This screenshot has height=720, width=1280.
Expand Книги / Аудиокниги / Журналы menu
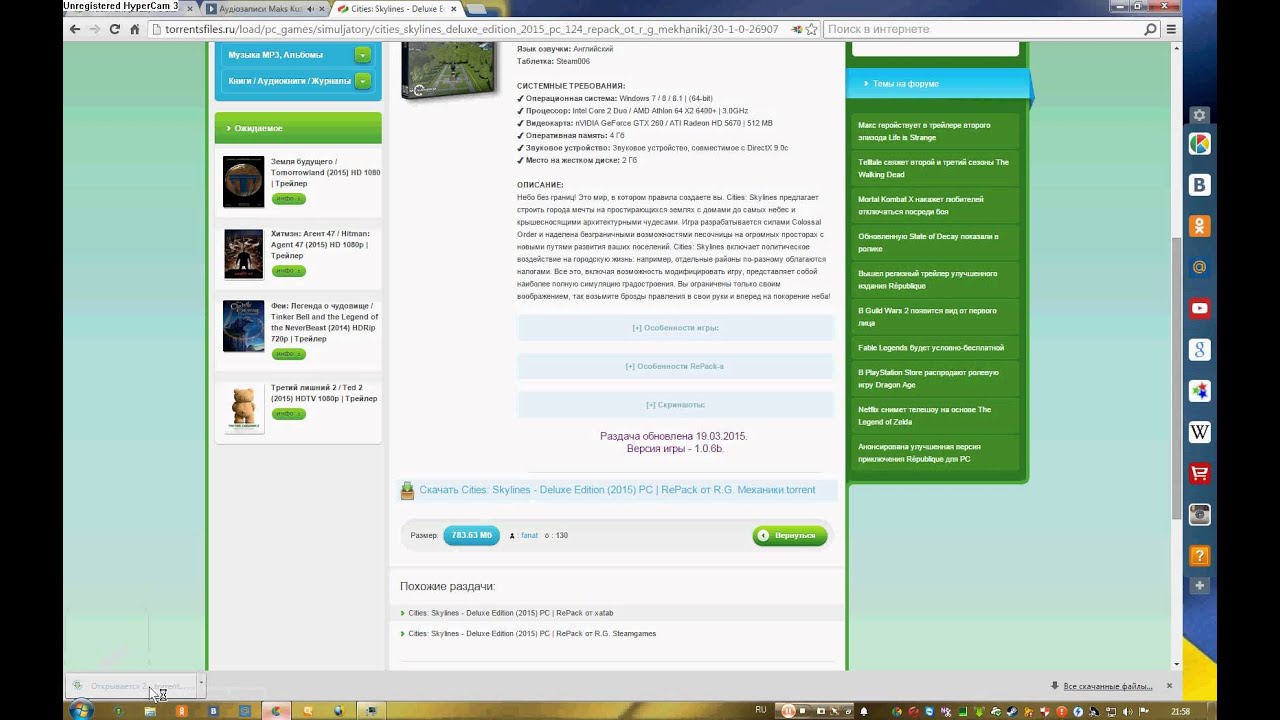coord(363,81)
